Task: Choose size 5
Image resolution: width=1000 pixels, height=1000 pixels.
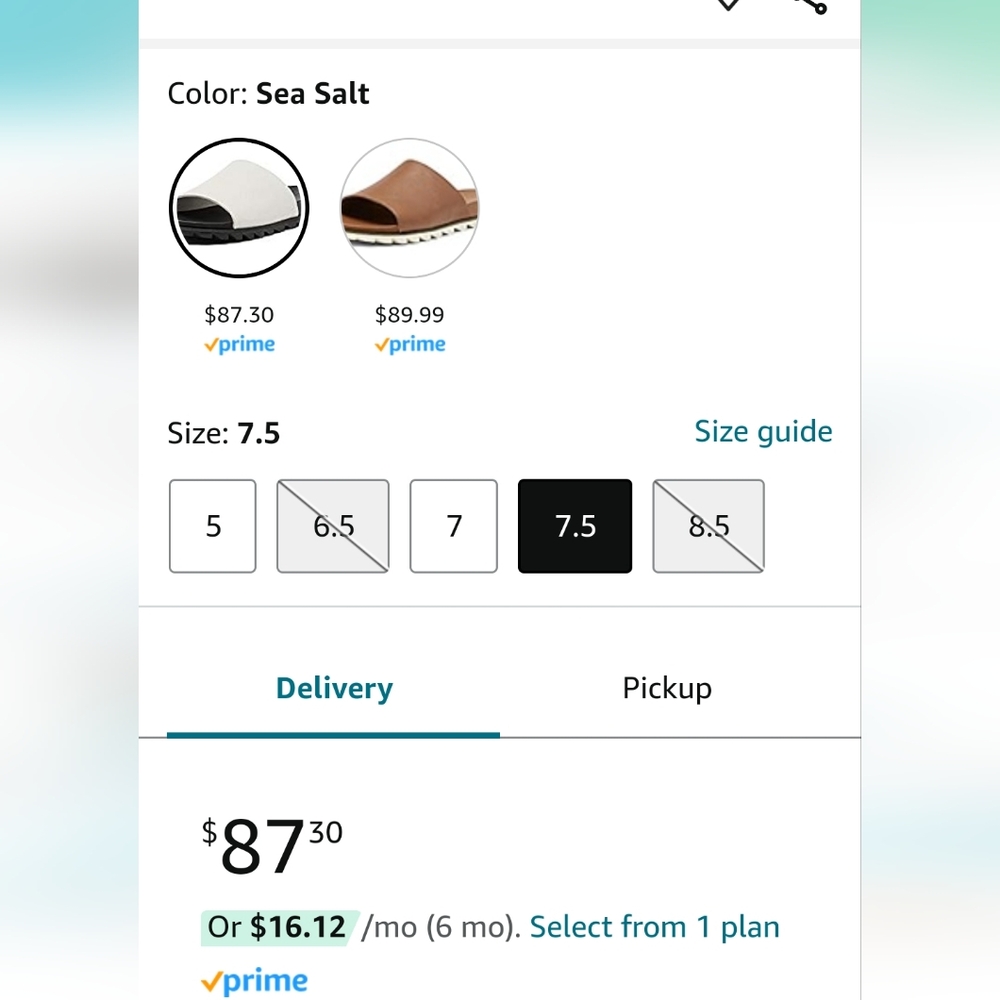Action: (213, 526)
